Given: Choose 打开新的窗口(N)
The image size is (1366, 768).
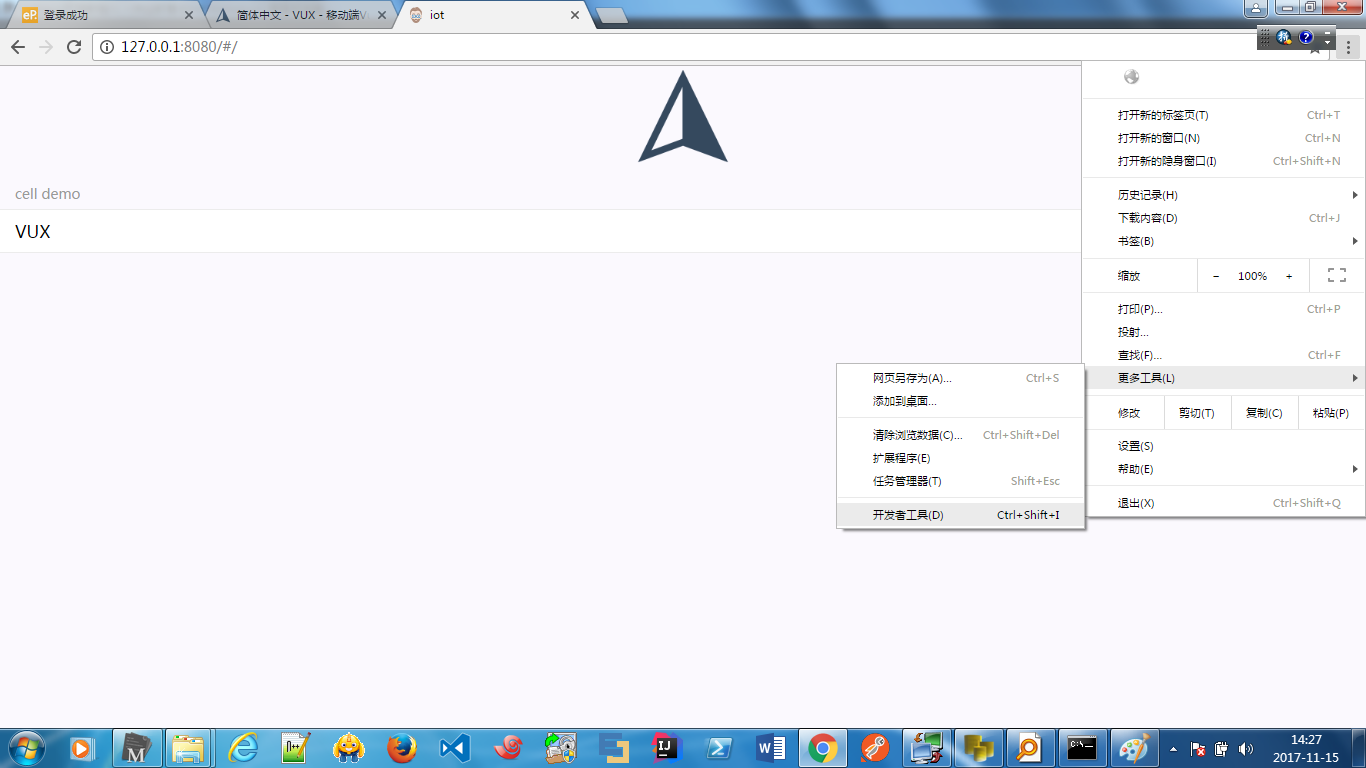Looking at the screenshot, I should pos(1223,138).
